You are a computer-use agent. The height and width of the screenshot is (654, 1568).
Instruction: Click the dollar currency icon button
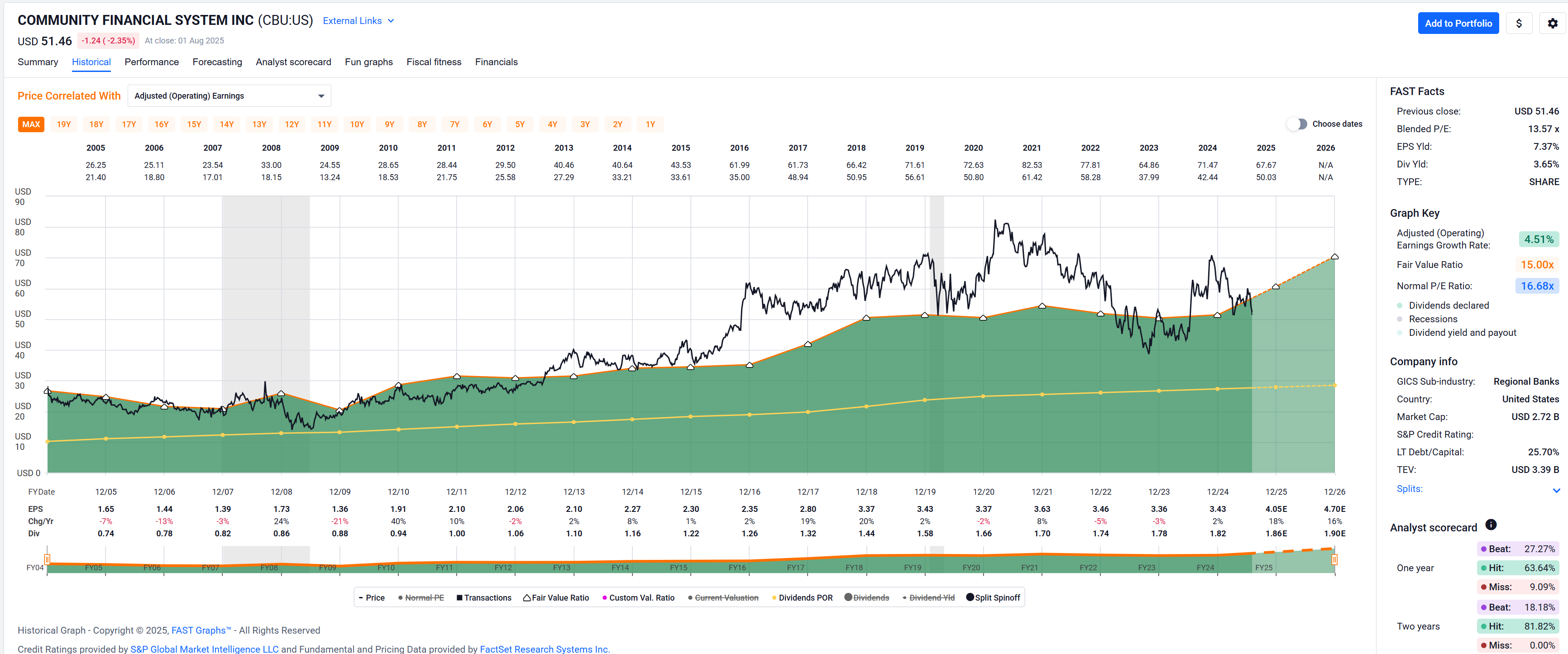[x=1519, y=23]
